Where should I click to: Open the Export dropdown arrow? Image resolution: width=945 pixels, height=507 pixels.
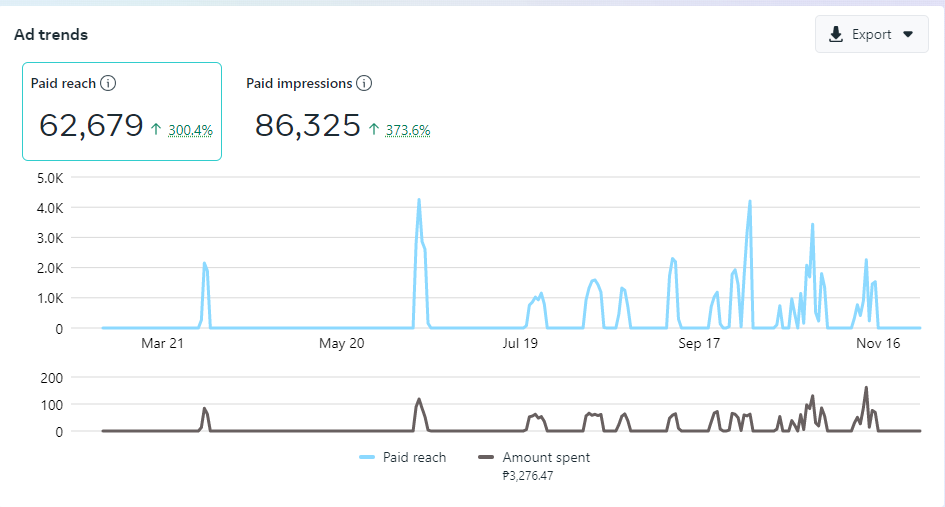click(x=908, y=35)
